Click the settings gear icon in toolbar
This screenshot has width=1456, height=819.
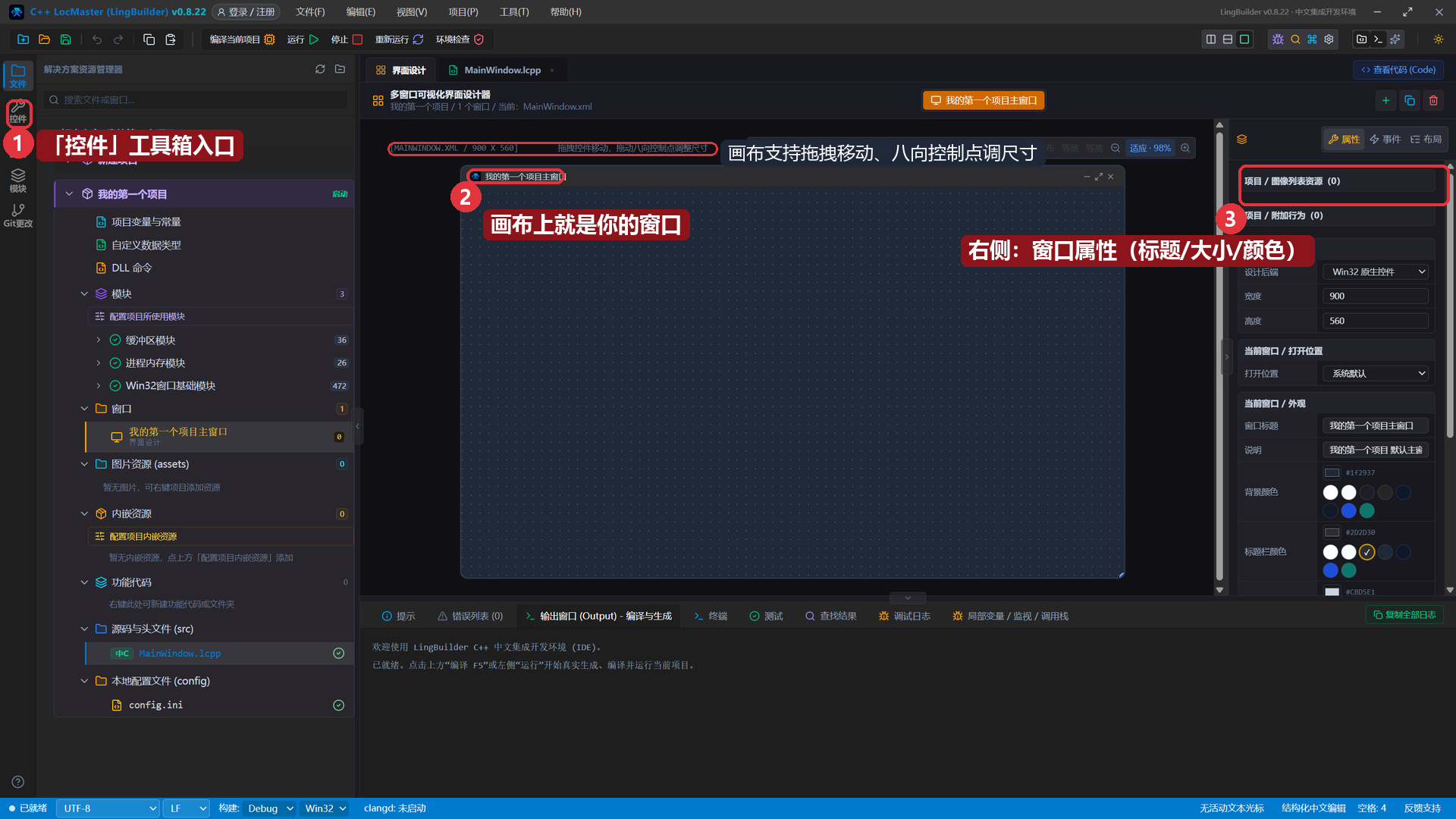pyautogui.click(x=1329, y=39)
